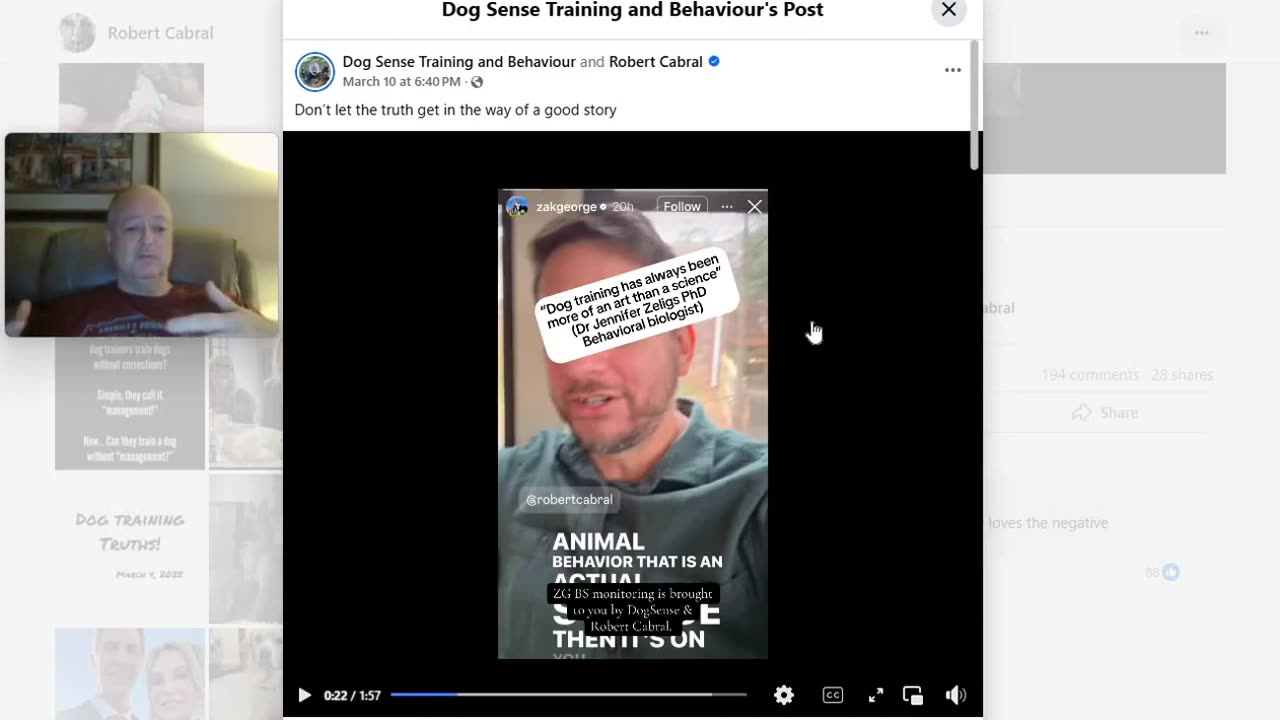Click the public audience globe icon
The height and width of the screenshot is (720, 1280).
[x=477, y=82]
